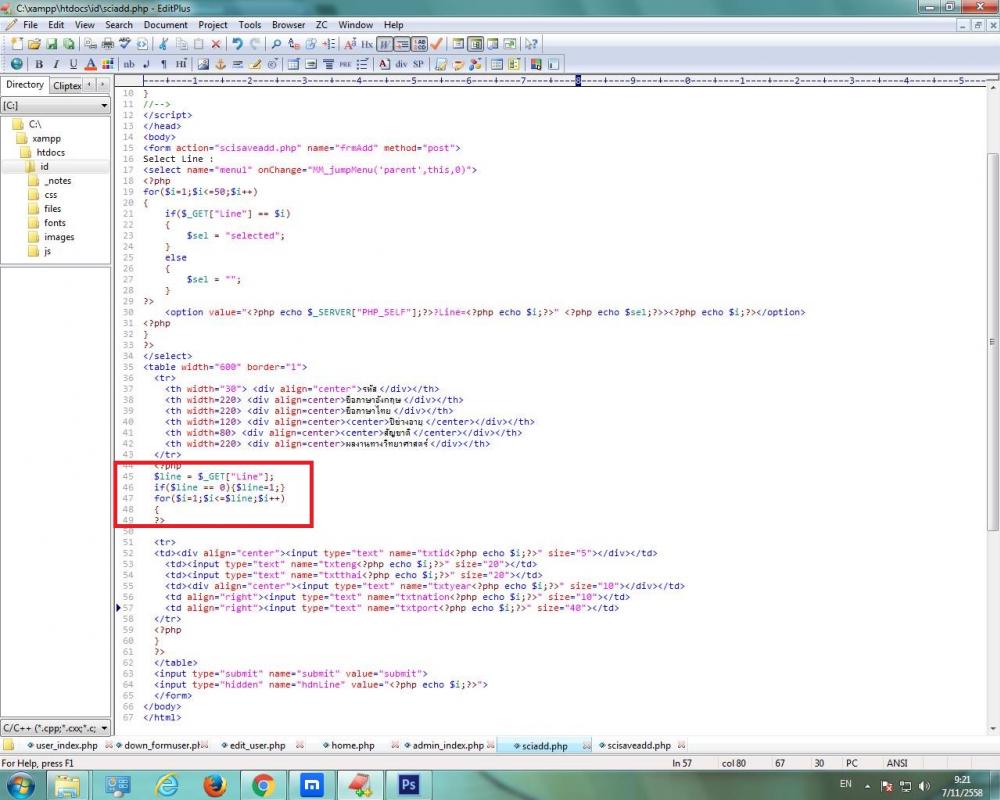Screen dimensions: 1000x800
Task: Open Firefox from the taskbar
Action: (215, 785)
